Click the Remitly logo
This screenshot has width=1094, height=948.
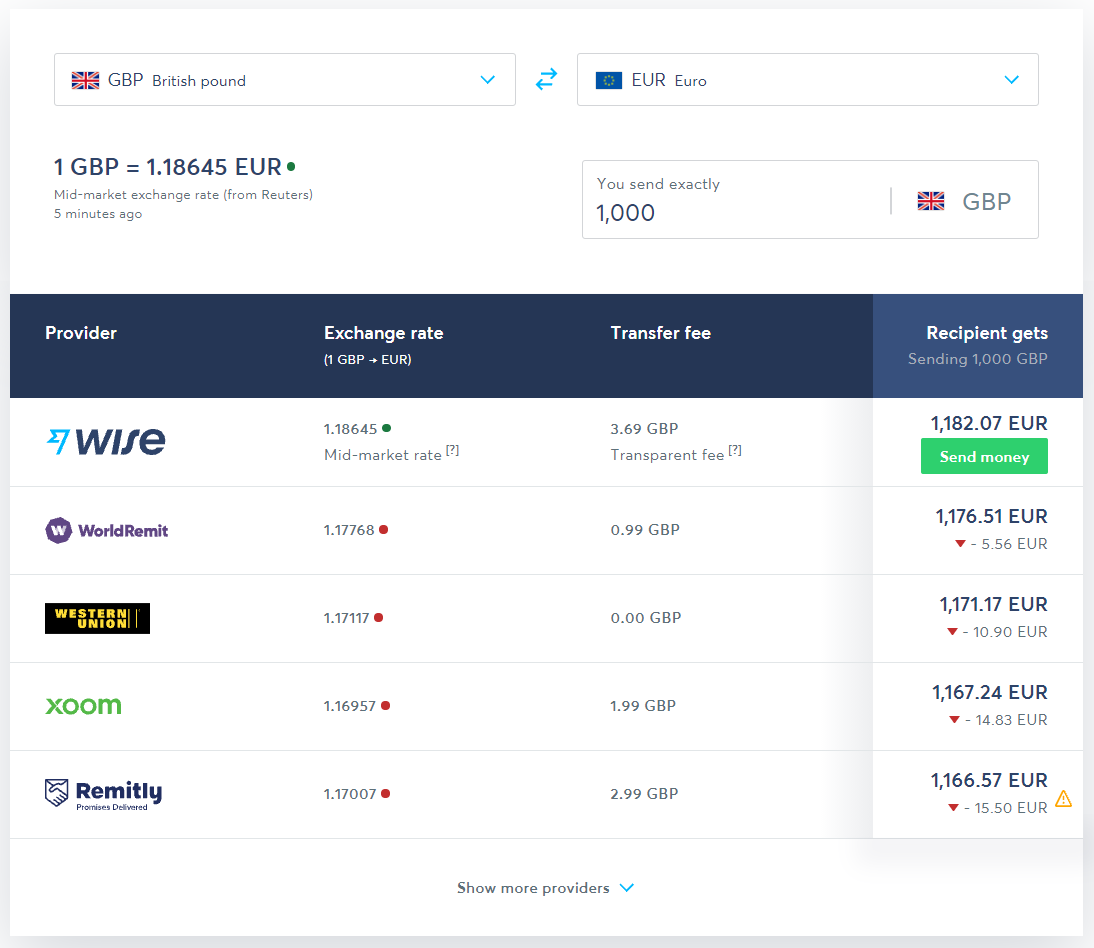103,795
